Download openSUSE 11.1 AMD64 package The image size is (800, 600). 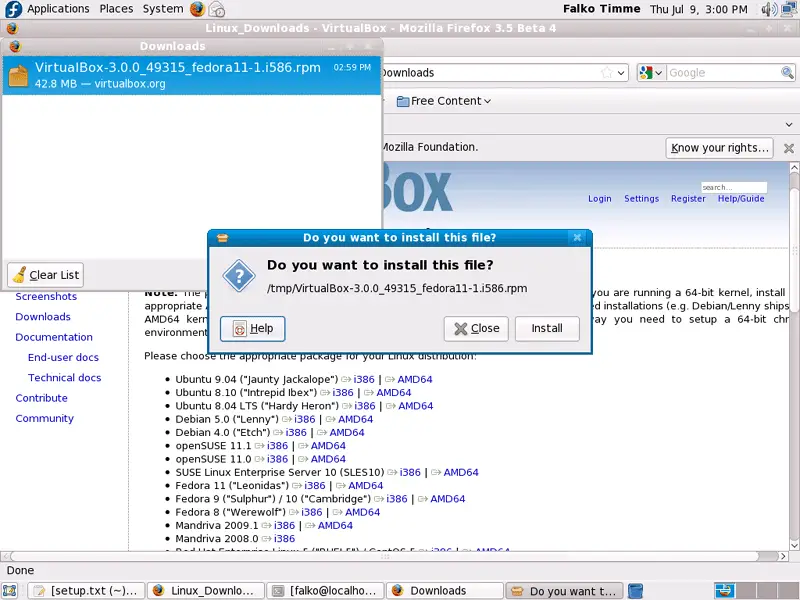coord(328,446)
